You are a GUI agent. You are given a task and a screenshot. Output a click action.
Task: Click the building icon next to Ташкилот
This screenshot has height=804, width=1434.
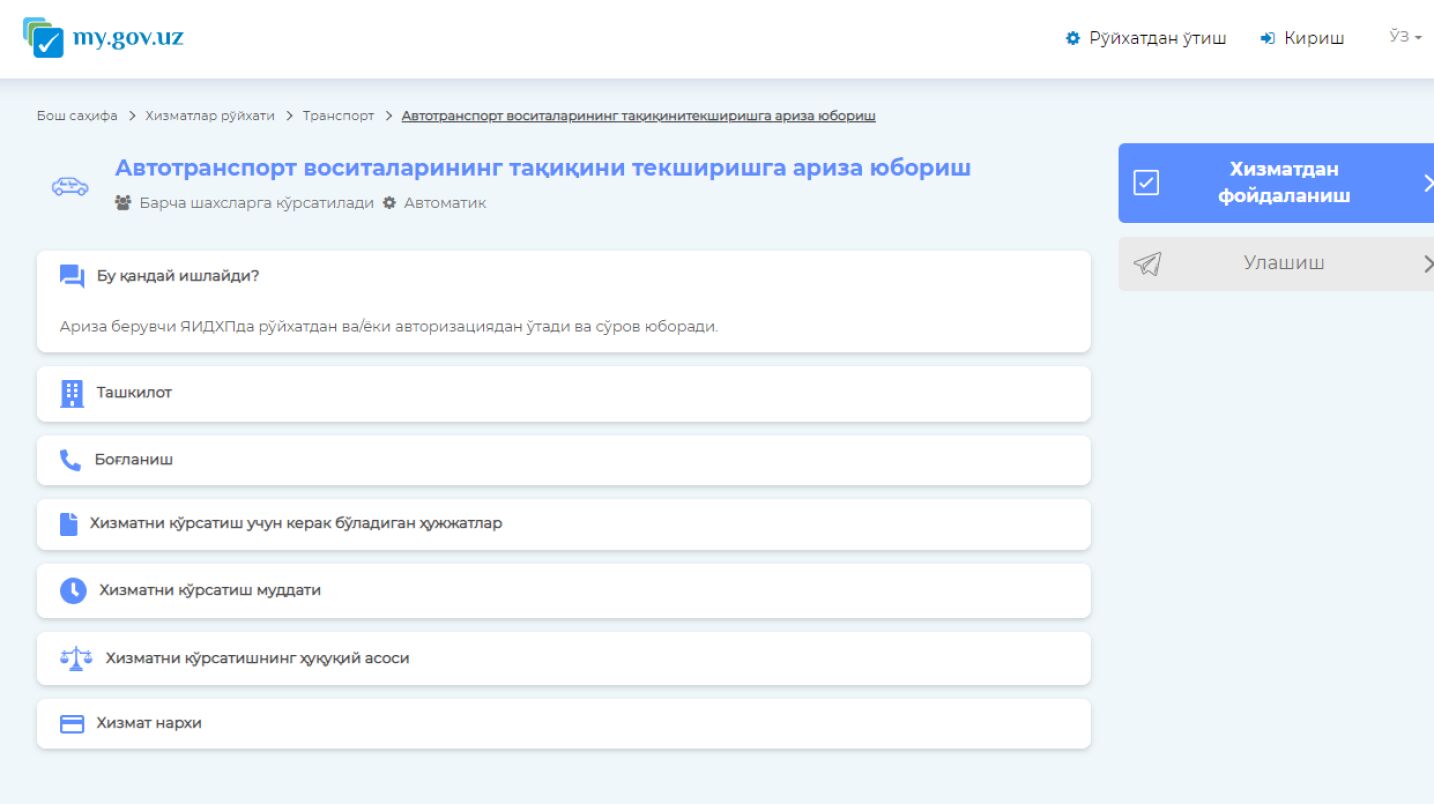(x=72, y=394)
